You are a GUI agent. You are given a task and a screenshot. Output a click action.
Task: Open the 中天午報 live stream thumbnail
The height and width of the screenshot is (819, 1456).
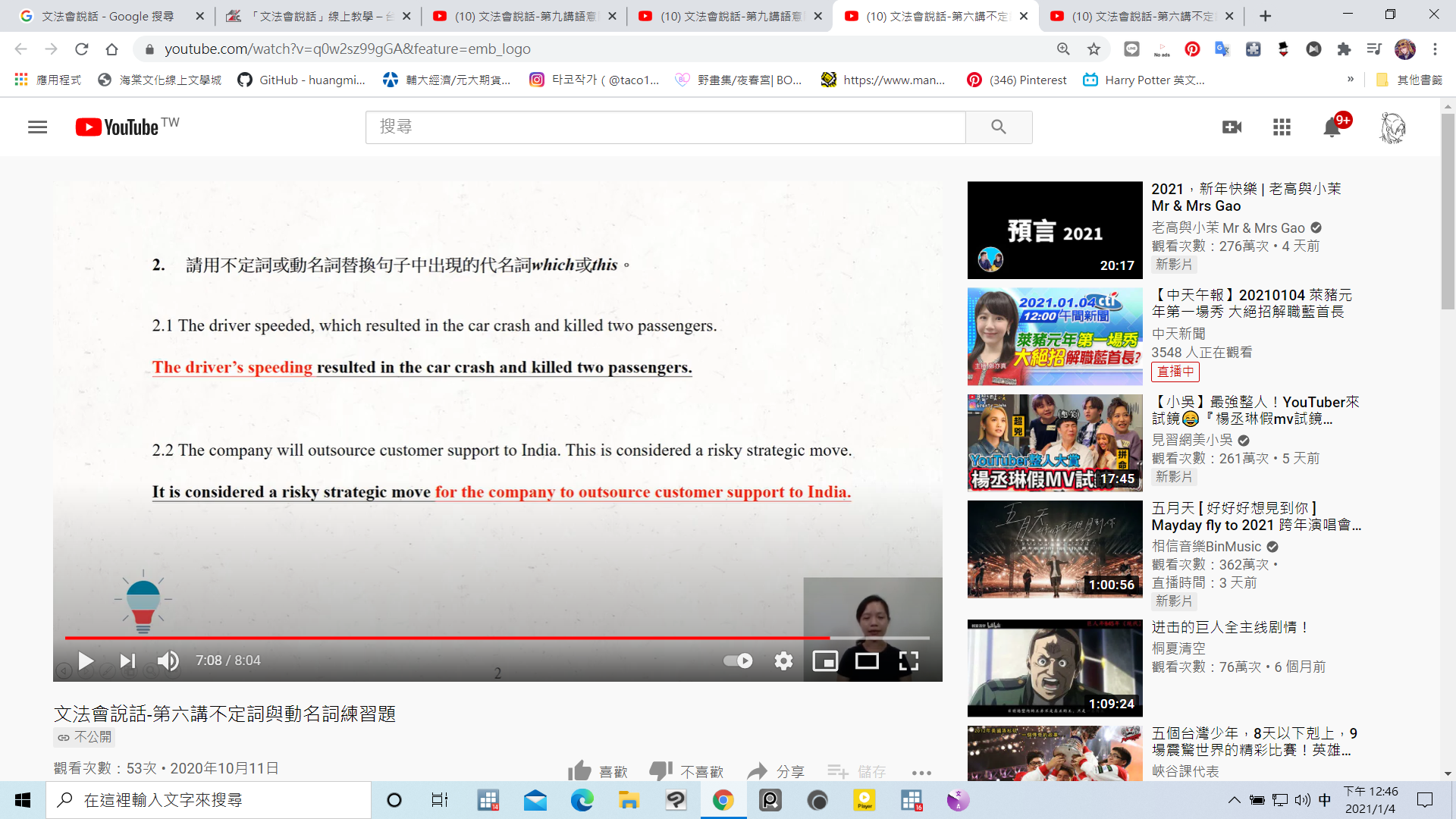coord(1055,336)
